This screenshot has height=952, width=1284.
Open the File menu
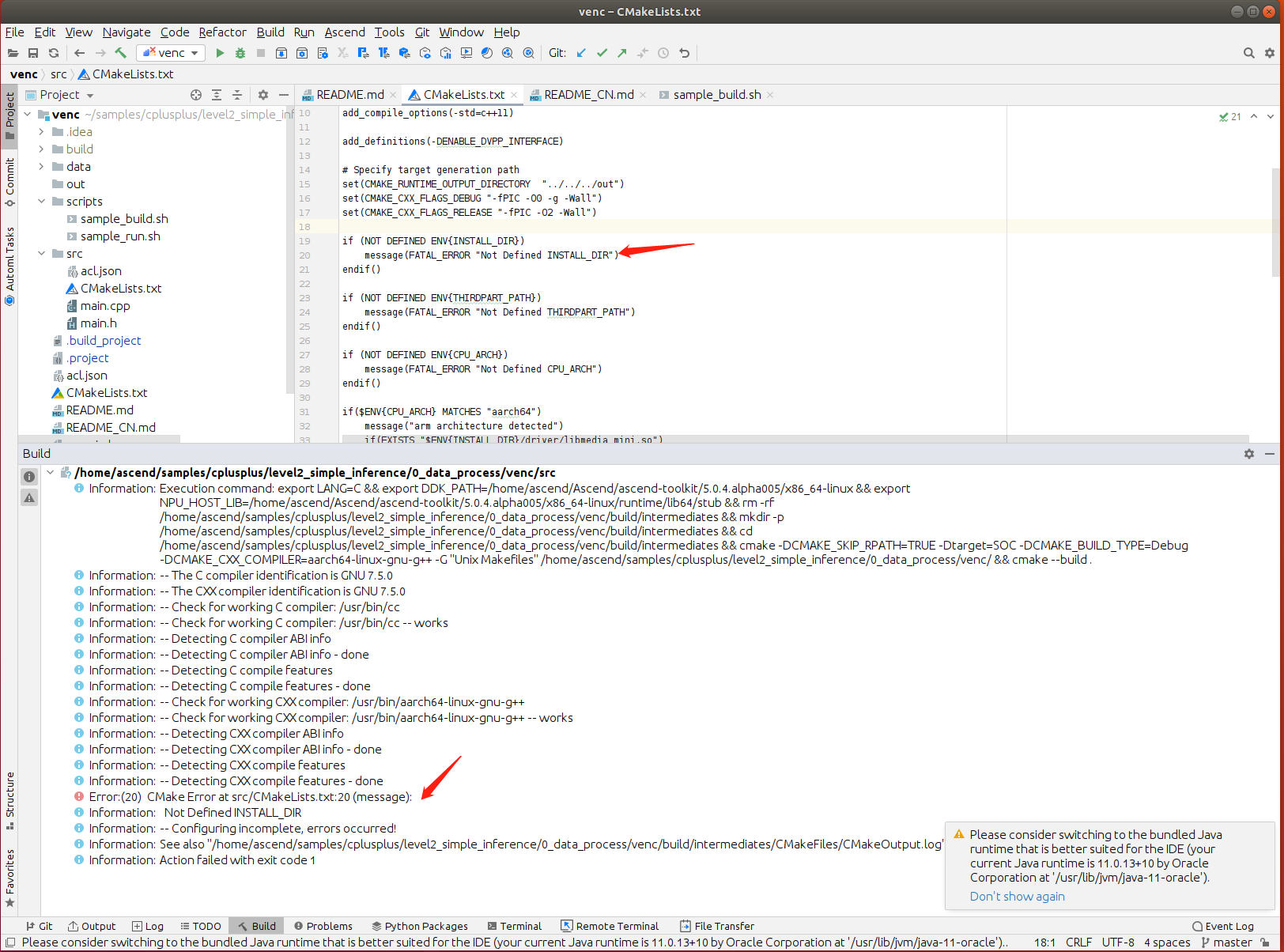15,32
